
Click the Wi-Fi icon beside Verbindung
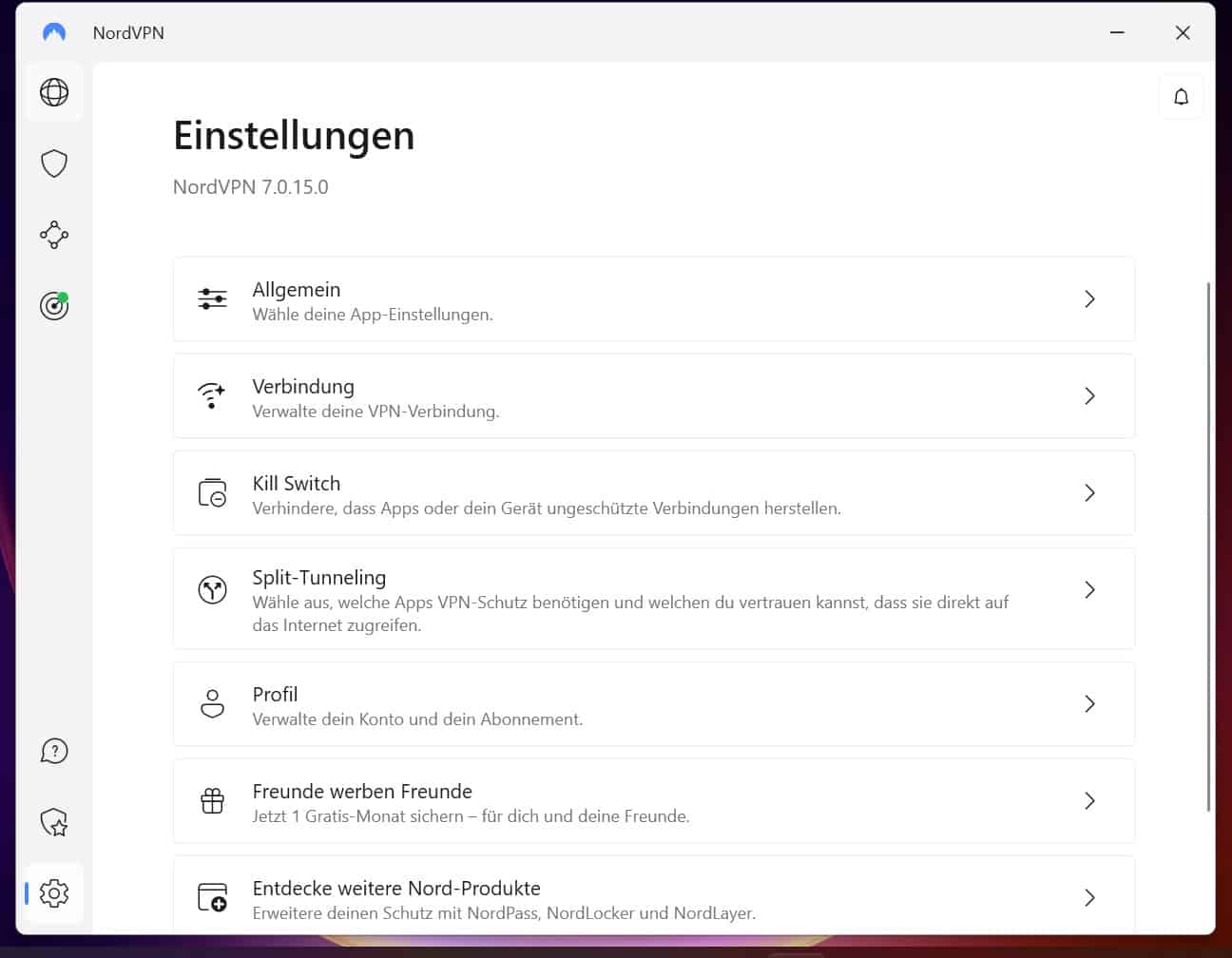tap(211, 396)
